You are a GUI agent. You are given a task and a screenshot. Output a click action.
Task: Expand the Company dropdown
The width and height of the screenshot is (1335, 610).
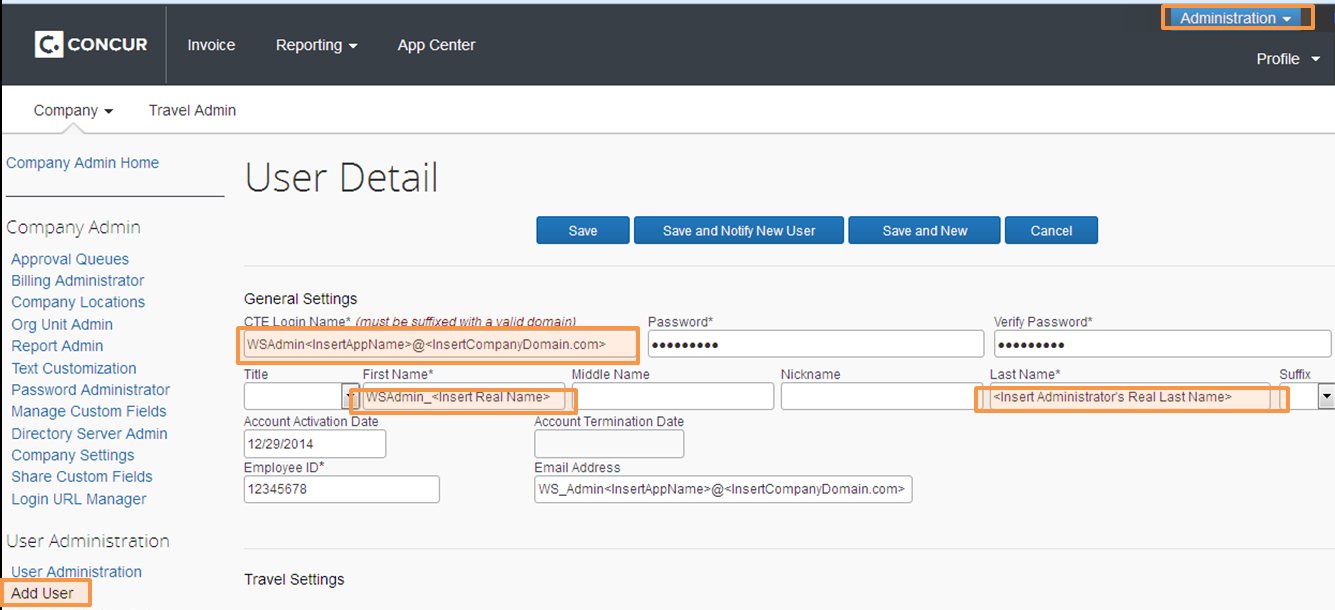point(73,110)
